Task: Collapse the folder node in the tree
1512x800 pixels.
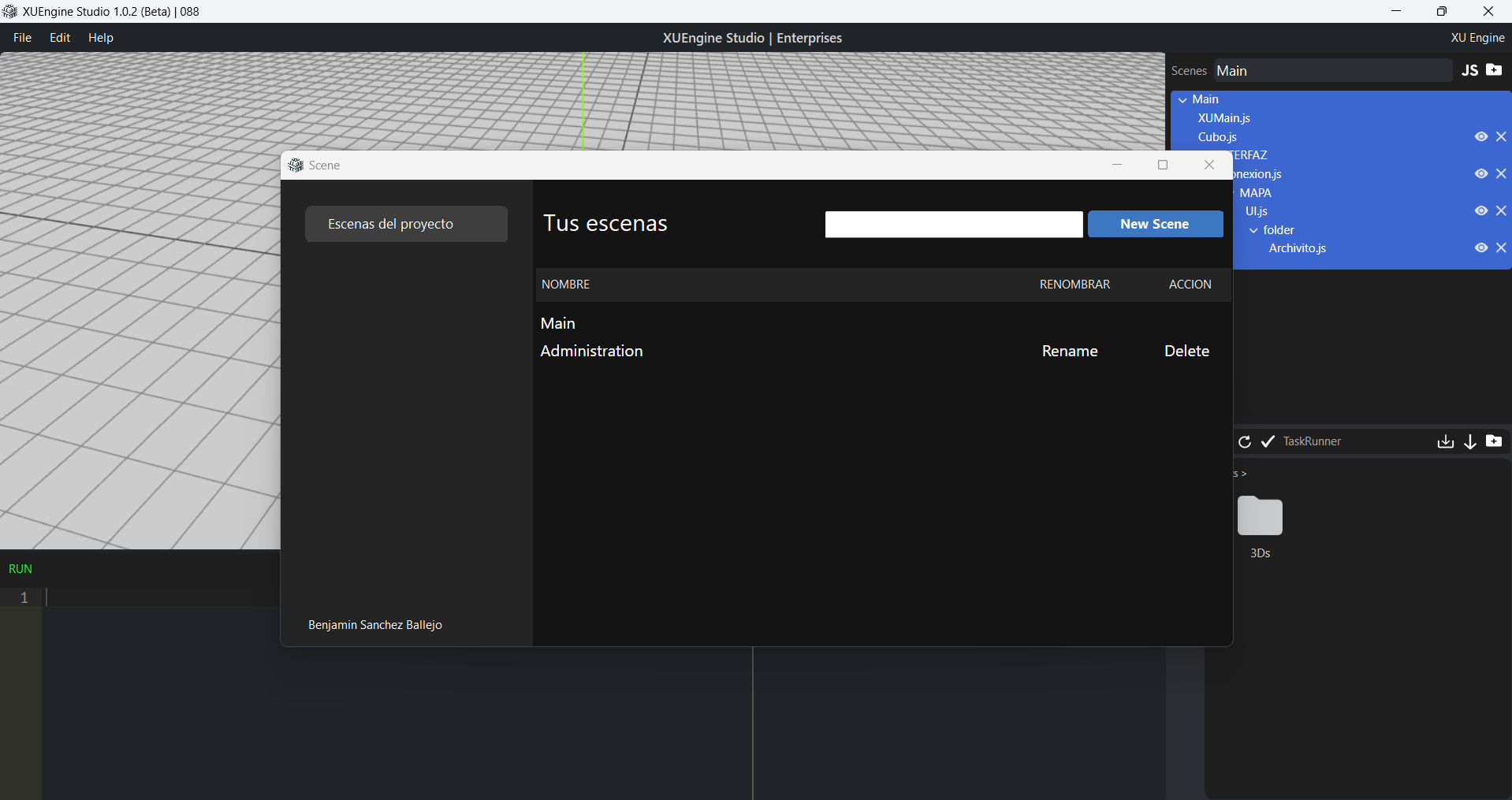Action: 1253,230
